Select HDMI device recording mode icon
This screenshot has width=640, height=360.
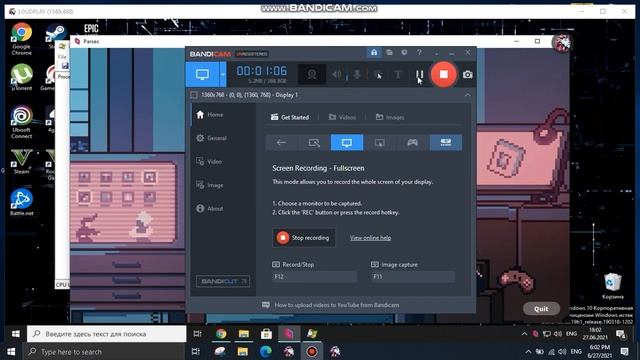(446, 142)
